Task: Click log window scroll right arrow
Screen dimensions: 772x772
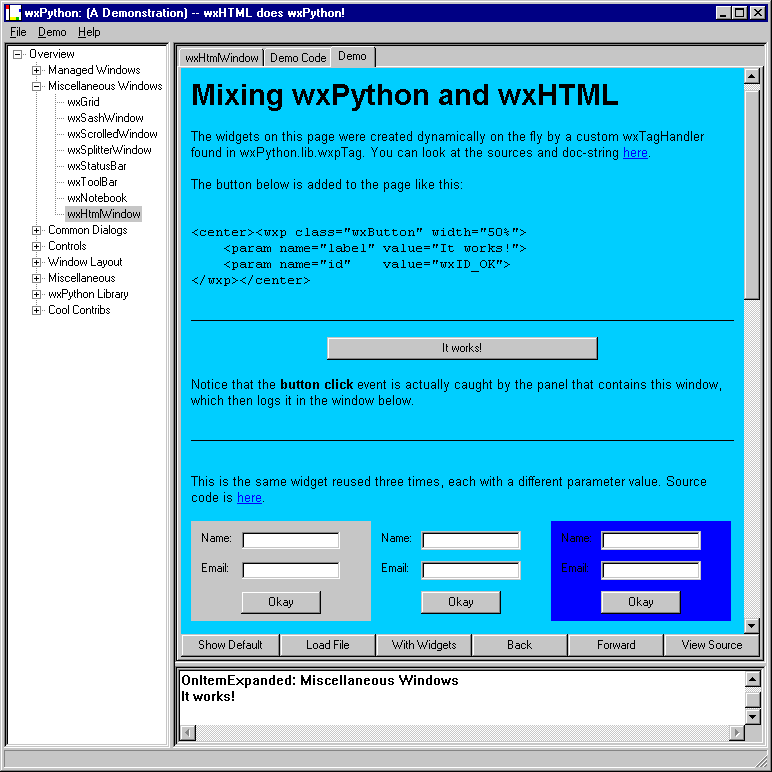Action: click(737, 733)
